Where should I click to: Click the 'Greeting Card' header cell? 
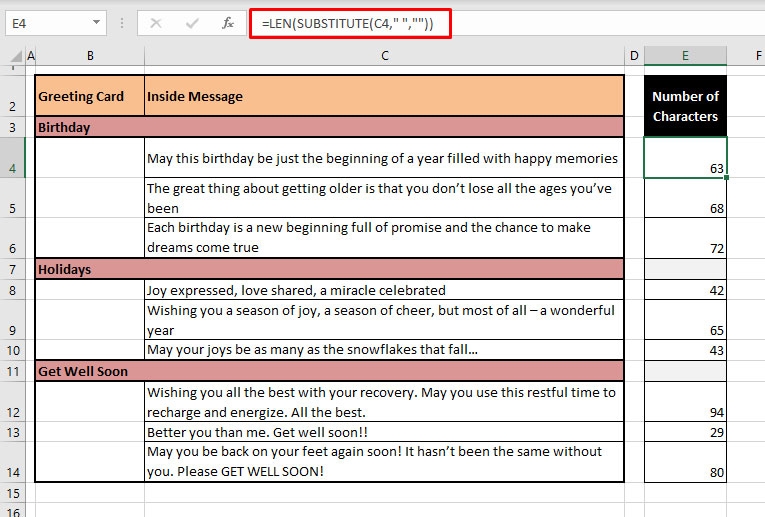point(90,96)
